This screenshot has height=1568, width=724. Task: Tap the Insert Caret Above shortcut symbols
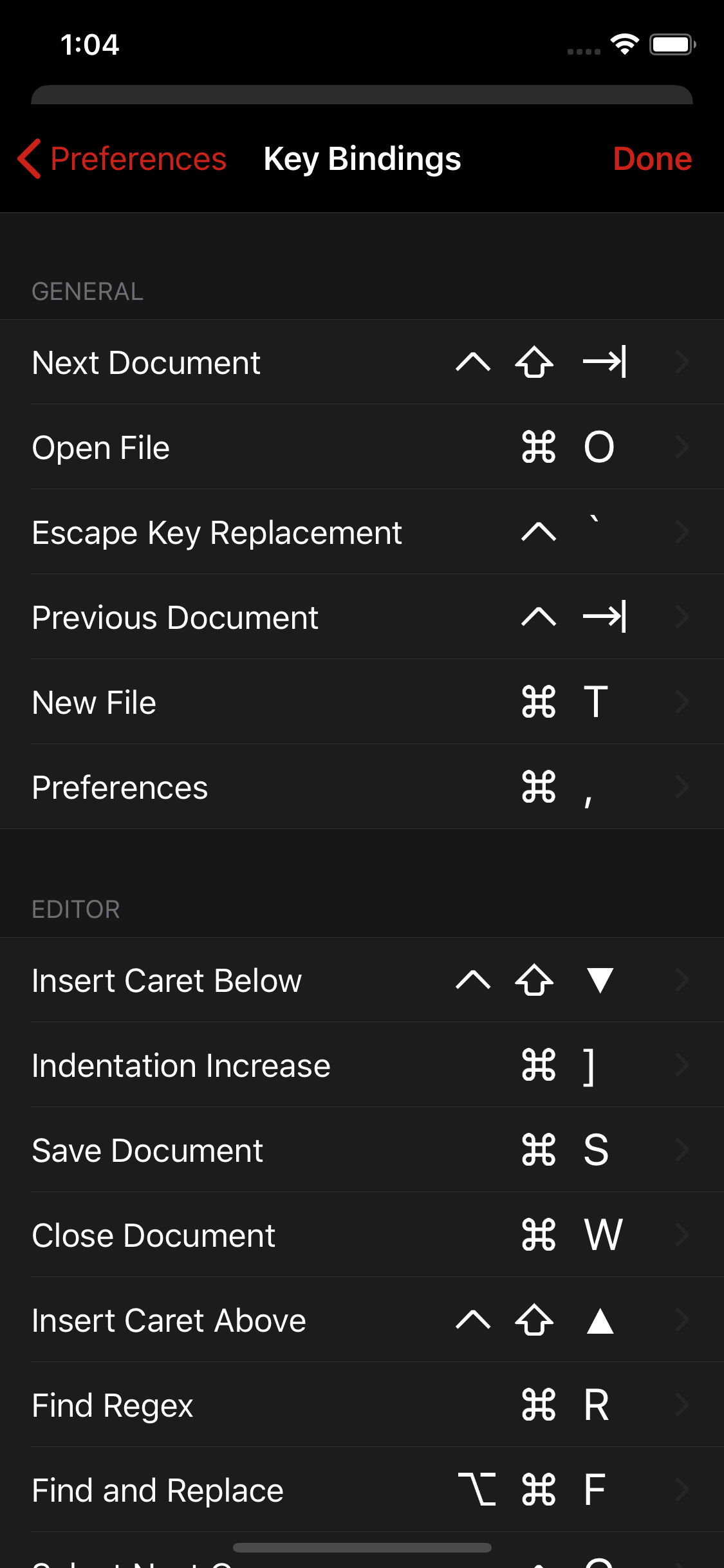535,1320
